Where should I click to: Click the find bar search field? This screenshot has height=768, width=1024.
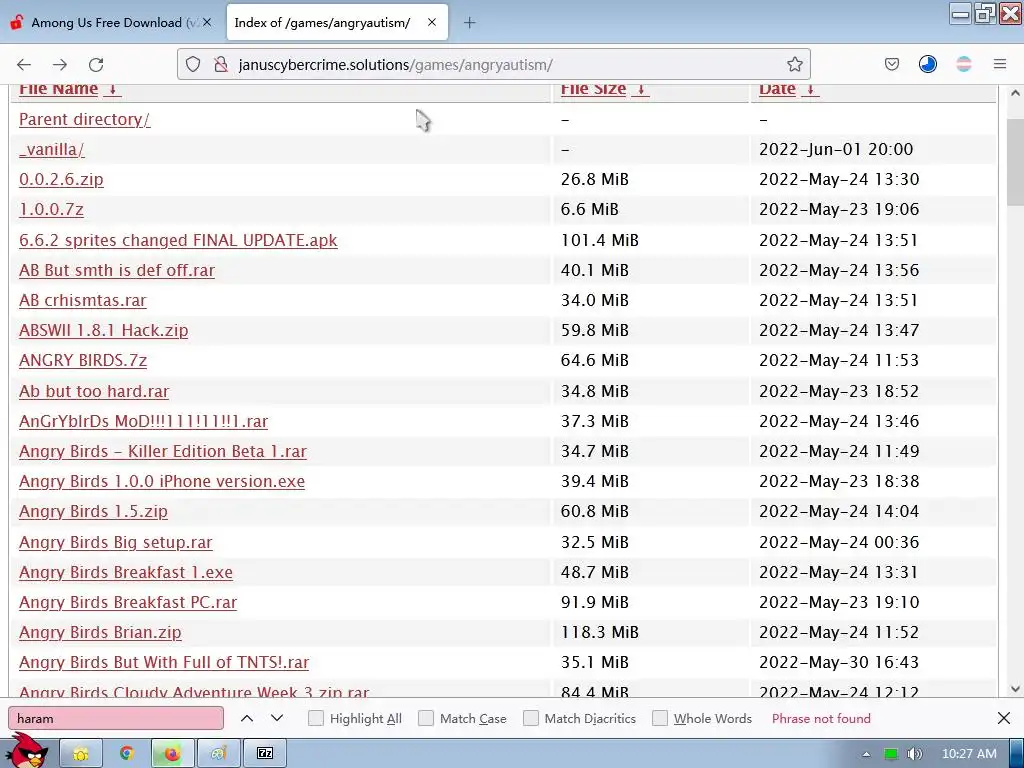[116, 718]
